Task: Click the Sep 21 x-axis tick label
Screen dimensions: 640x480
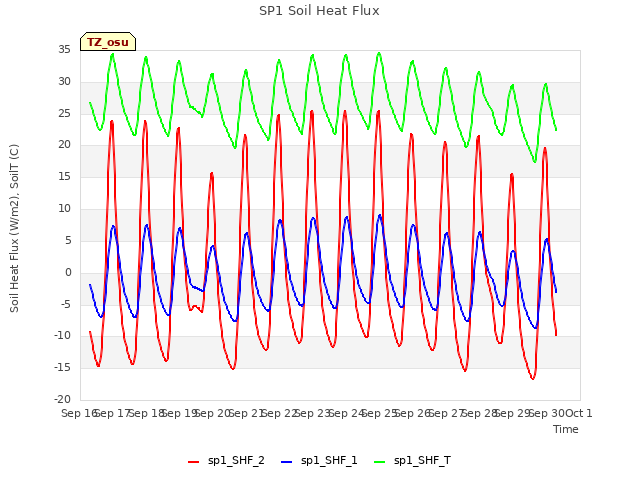Action: point(246,413)
